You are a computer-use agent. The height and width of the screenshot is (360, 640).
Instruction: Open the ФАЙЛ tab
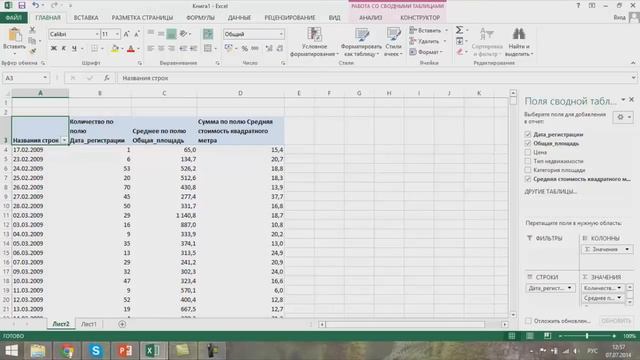13,18
